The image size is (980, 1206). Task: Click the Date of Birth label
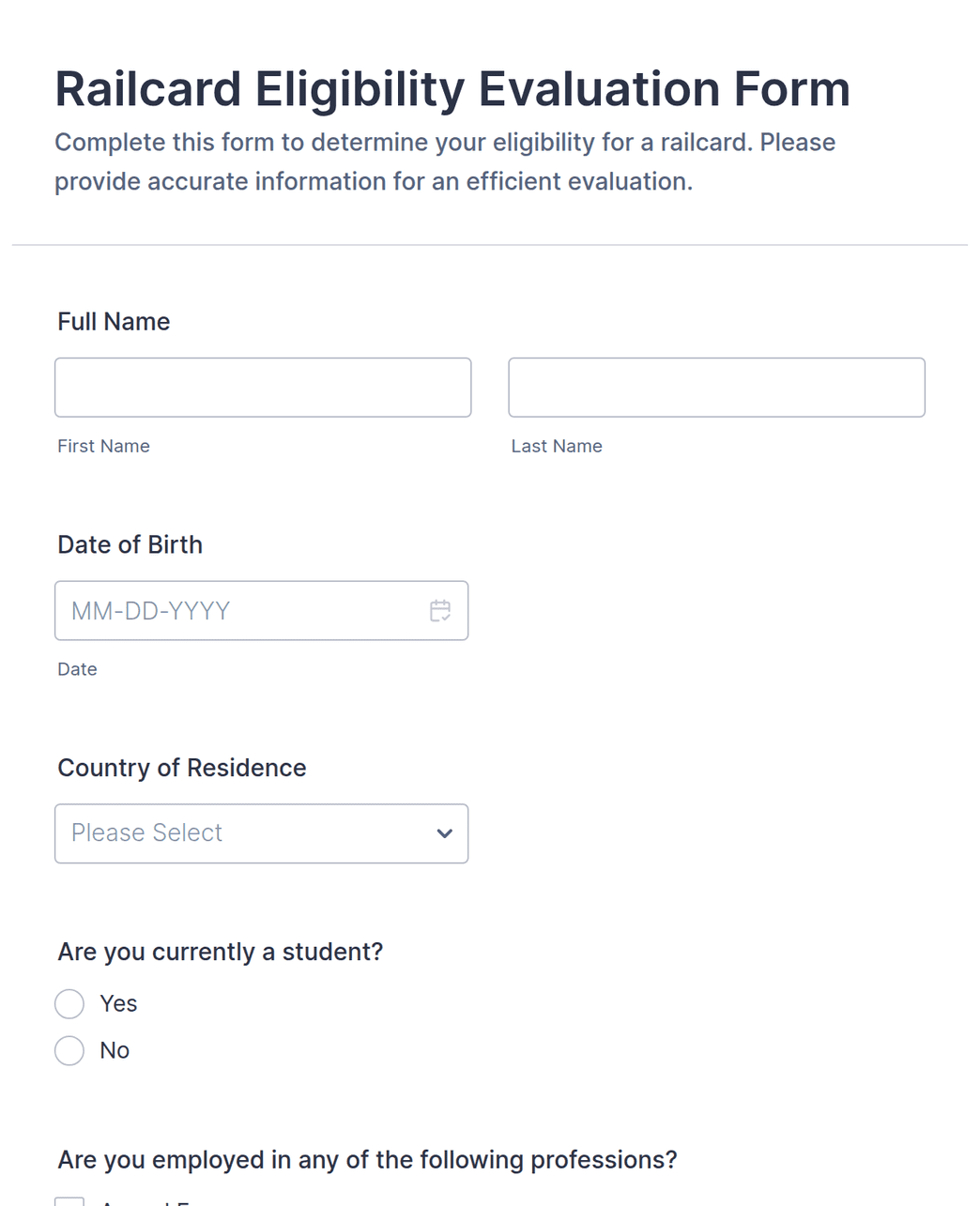click(130, 545)
